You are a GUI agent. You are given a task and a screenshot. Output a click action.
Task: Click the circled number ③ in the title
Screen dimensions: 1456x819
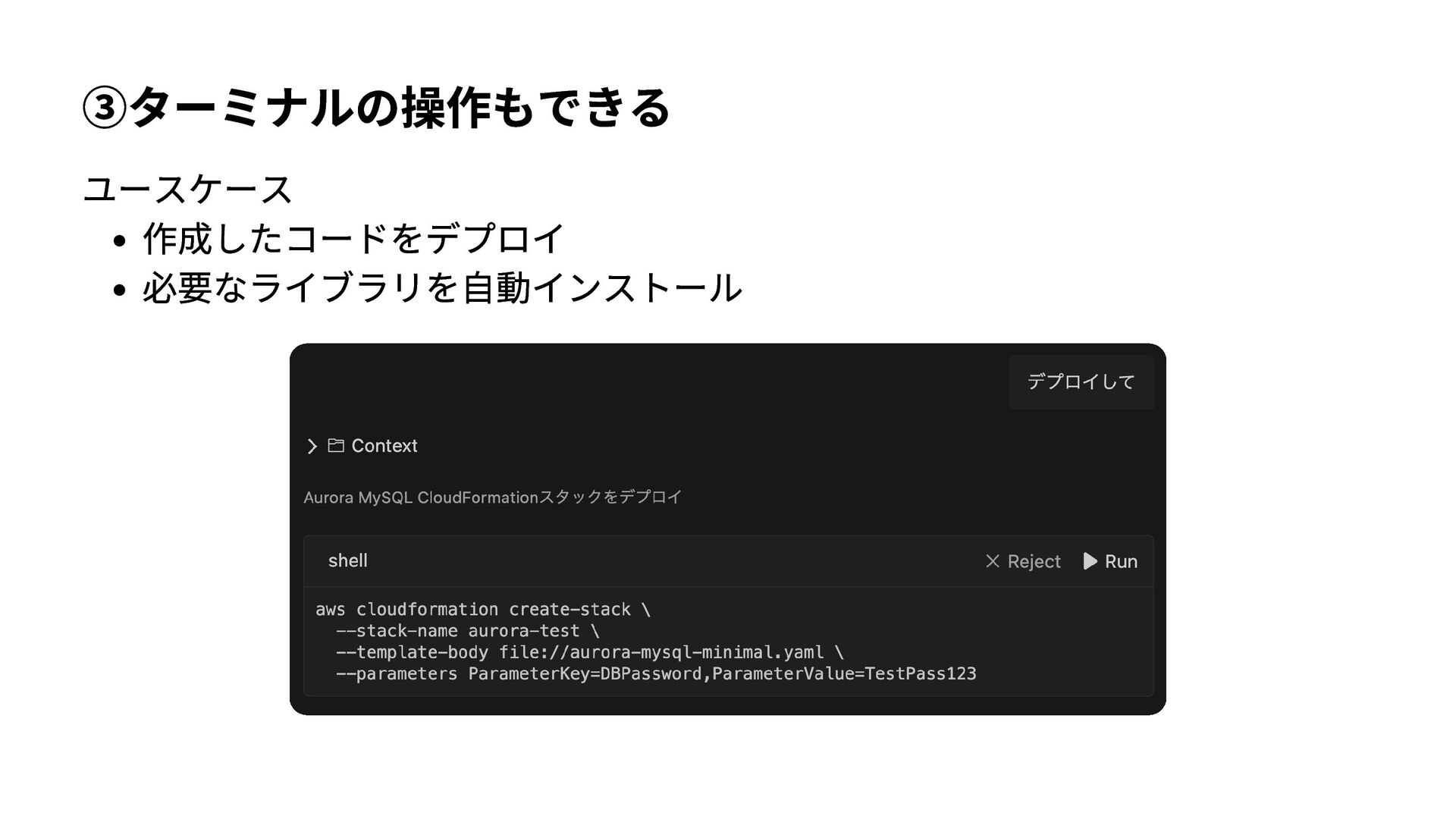click(x=103, y=108)
